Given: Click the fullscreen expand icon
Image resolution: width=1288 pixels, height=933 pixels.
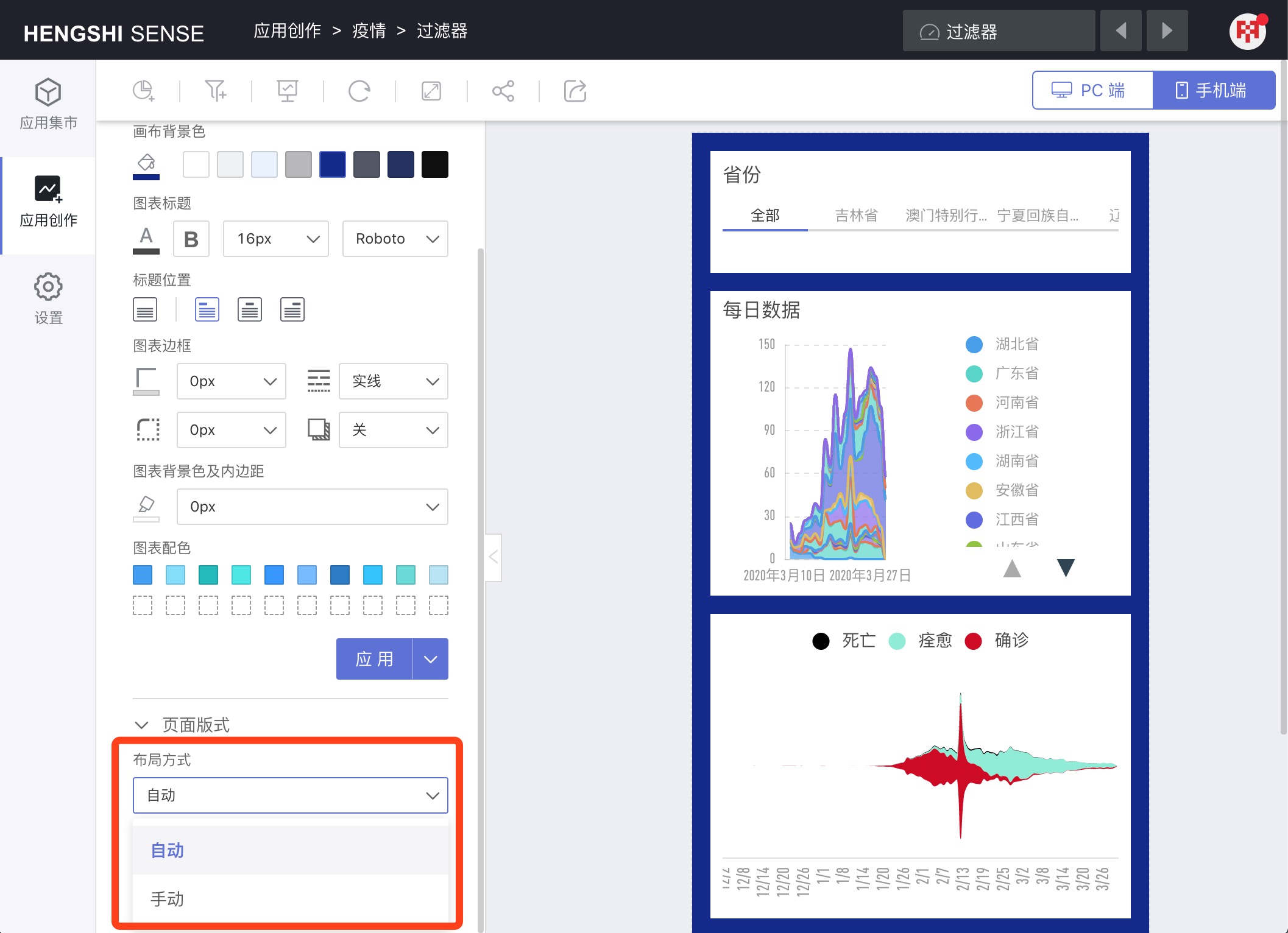Looking at the screenshot, I should [x=431, y=91].
